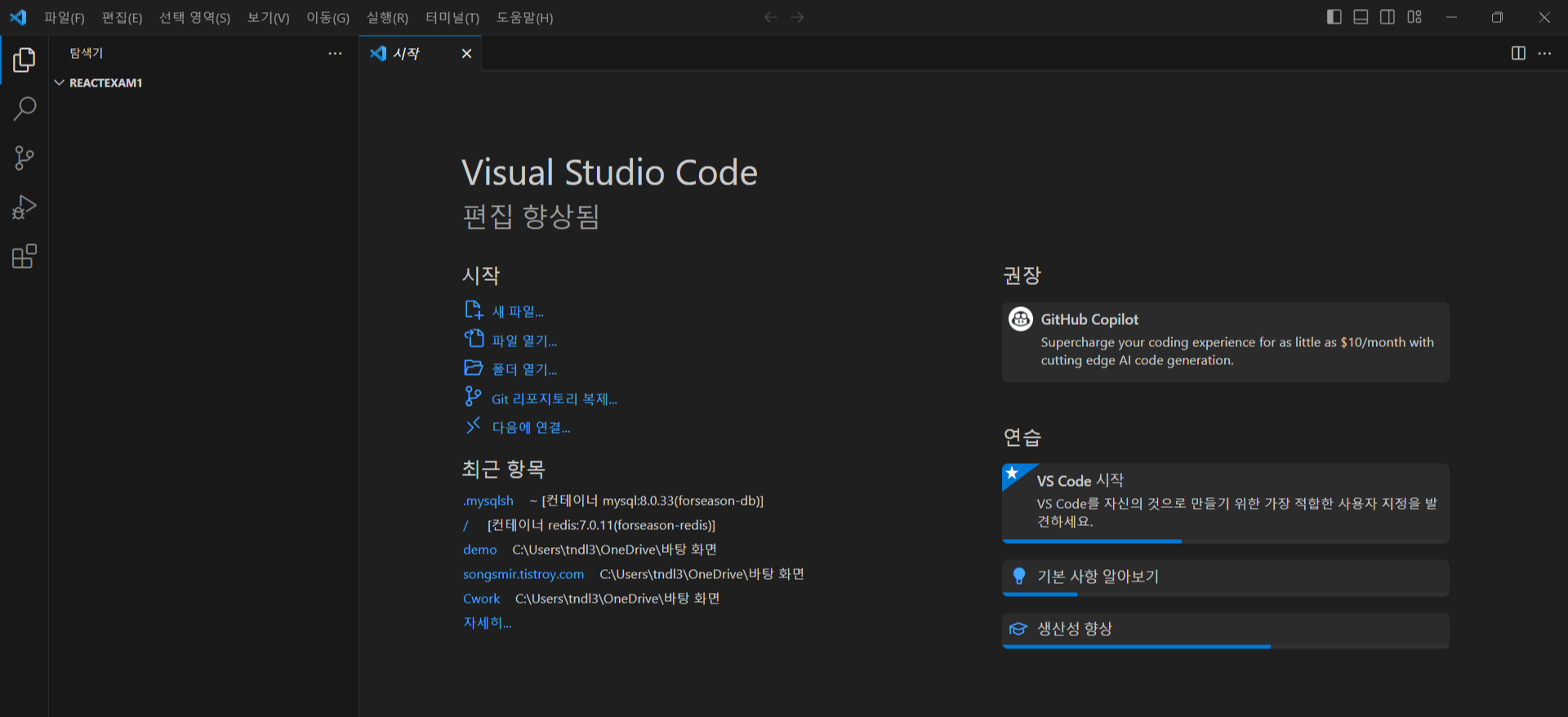
Task: Close the 시작 tab
Action: [466, 53]
